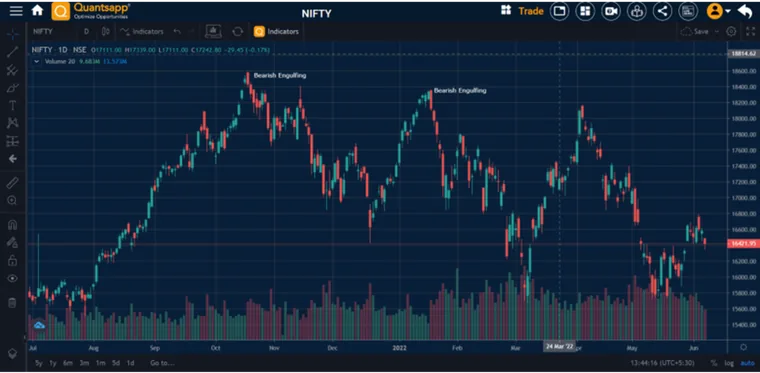The image size is (760, 373).
Task: Select the pitchfork drawing tool
Action: point(12,70)
